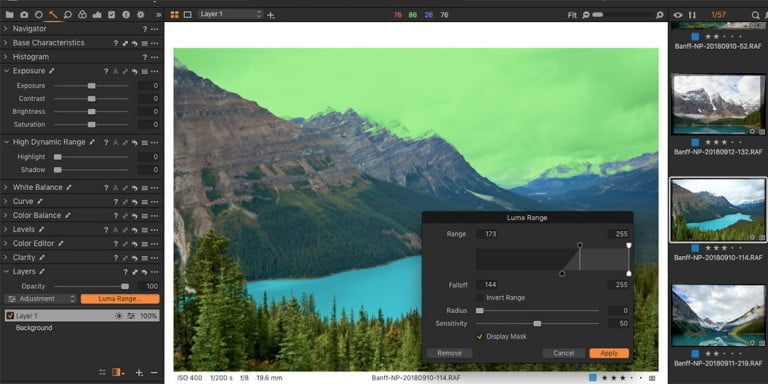768x384 pixels.
Task: Expand the Navigator panel
Action: [x=6, y=29]
